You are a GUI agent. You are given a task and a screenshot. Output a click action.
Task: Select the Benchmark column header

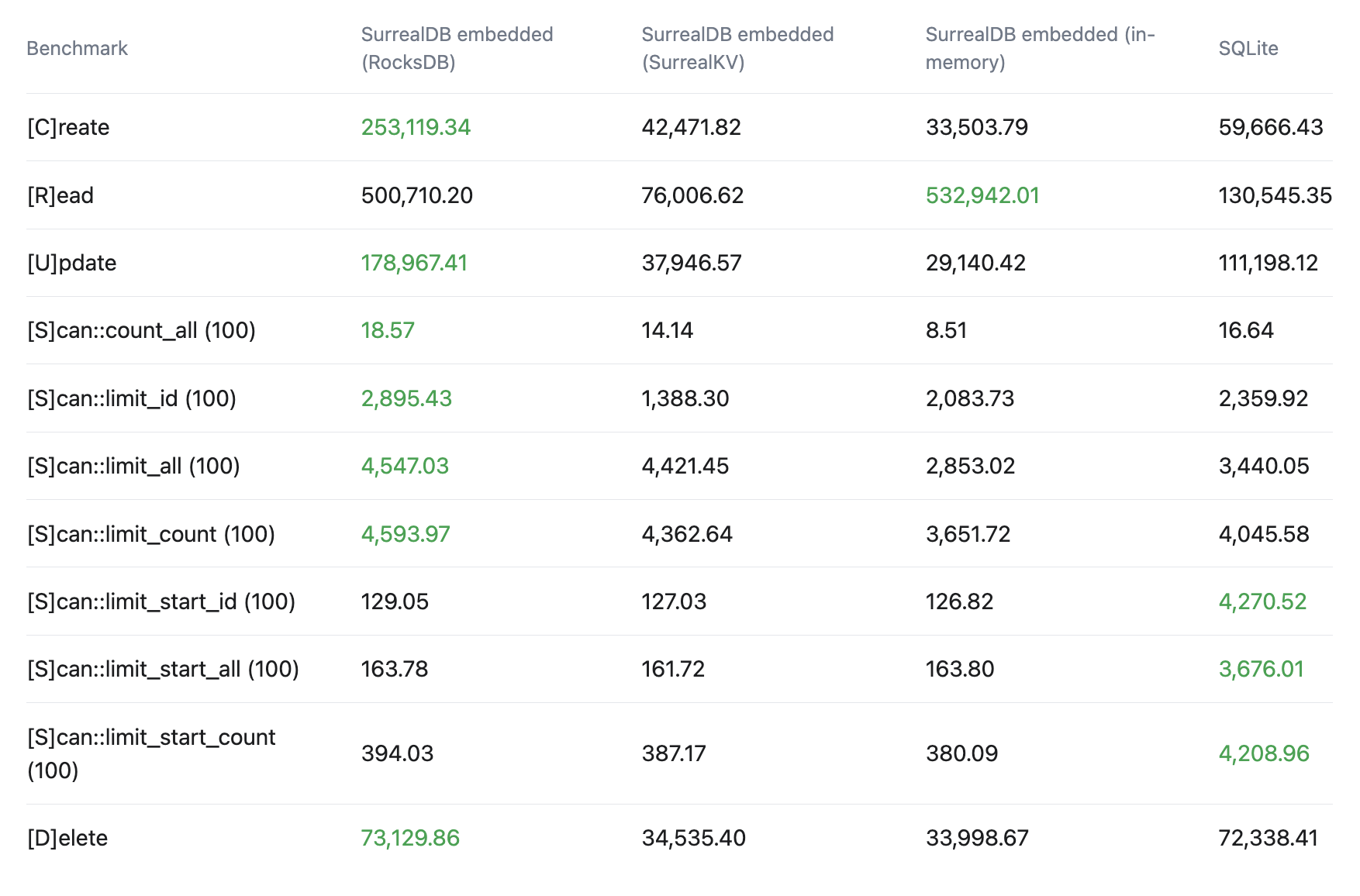[x=77, y=48]
